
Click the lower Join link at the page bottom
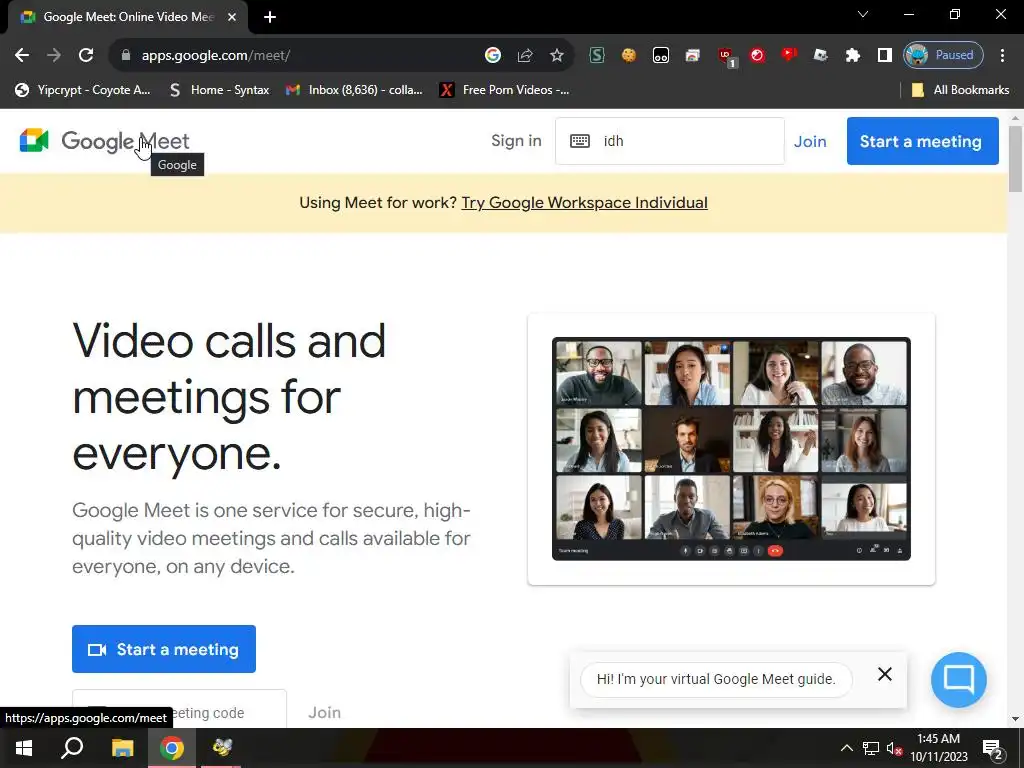pyautogui.click(x=325, y=712)
